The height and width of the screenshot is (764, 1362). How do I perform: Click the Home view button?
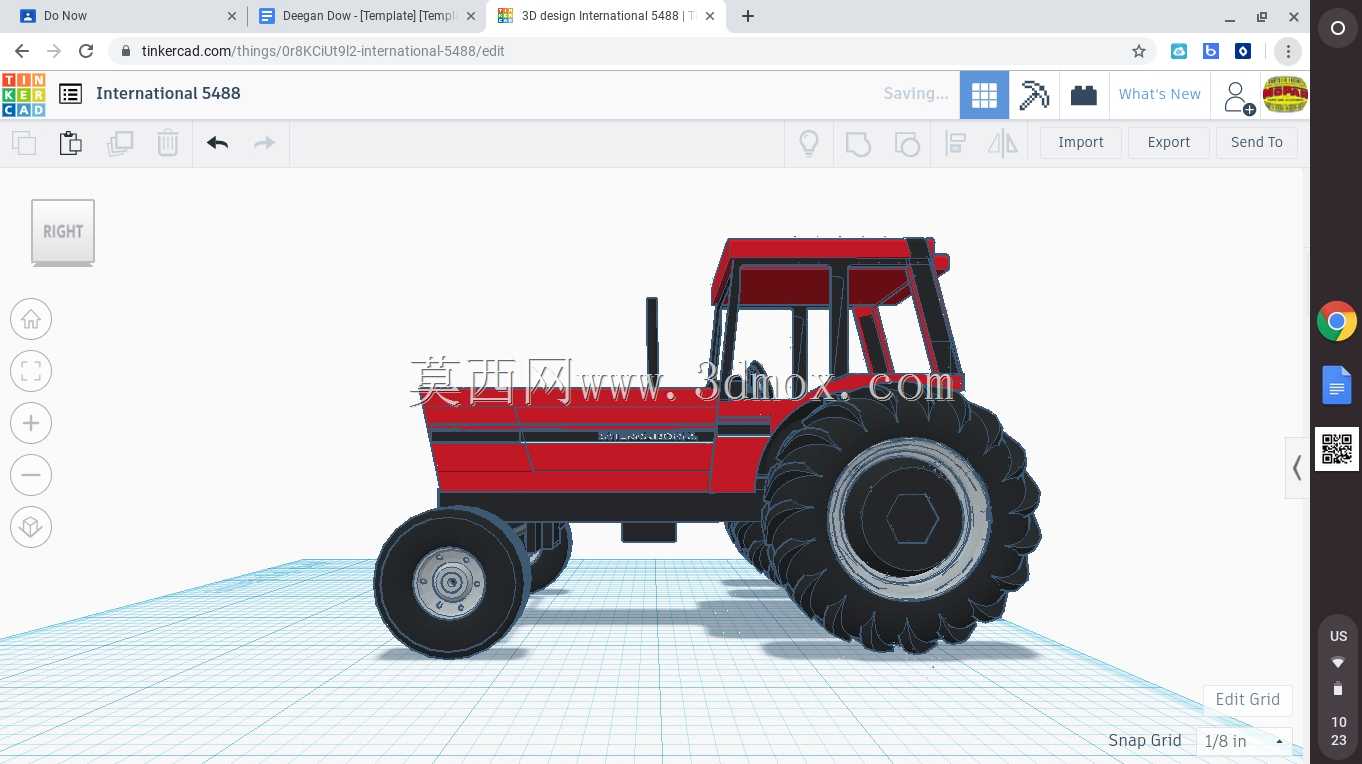[x=31, y=319]
